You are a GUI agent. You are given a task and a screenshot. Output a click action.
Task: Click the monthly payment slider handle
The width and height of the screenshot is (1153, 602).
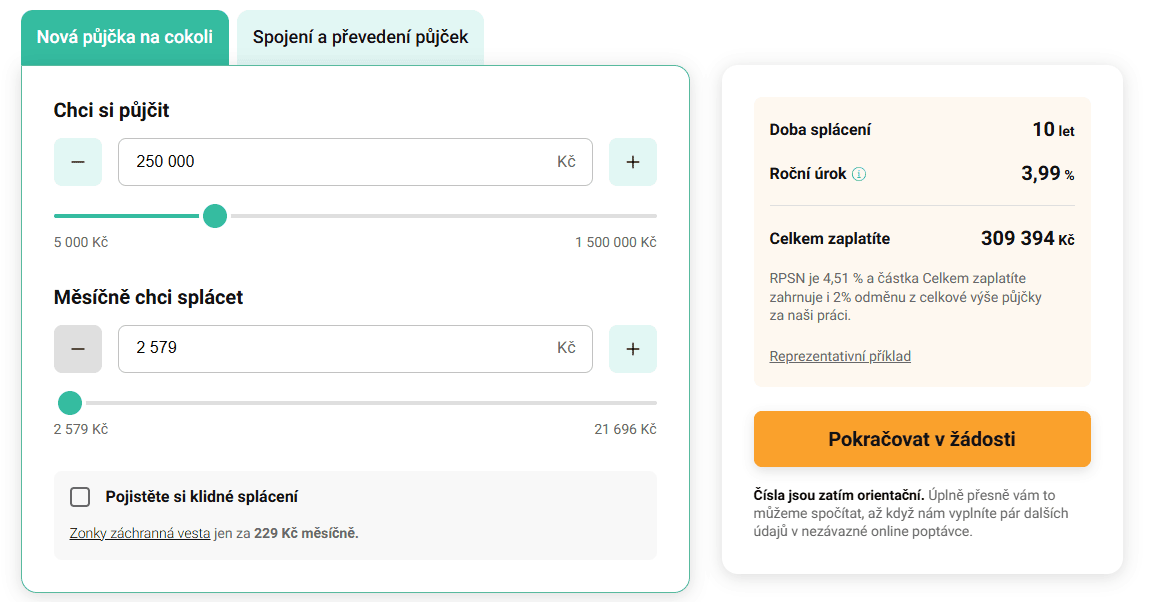coord(70,403)
